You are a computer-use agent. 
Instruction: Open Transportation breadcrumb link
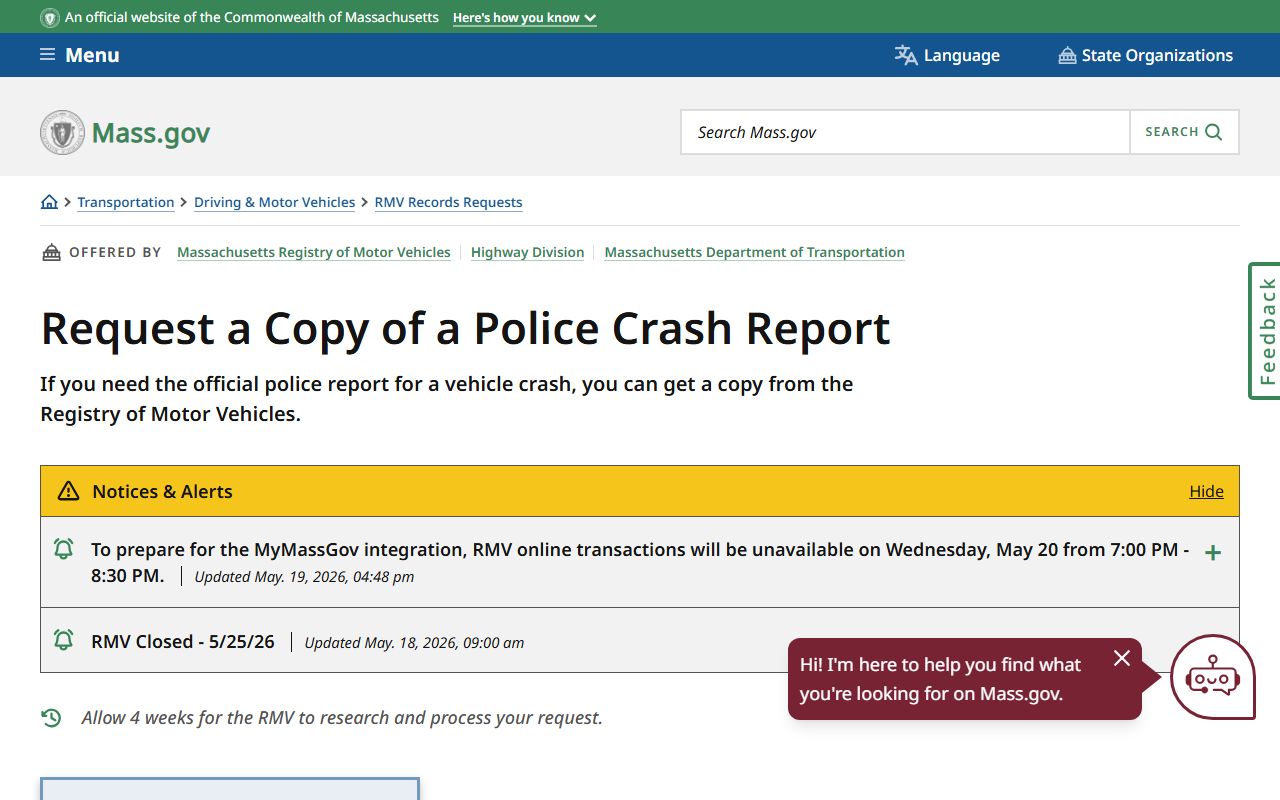point(126,202)
